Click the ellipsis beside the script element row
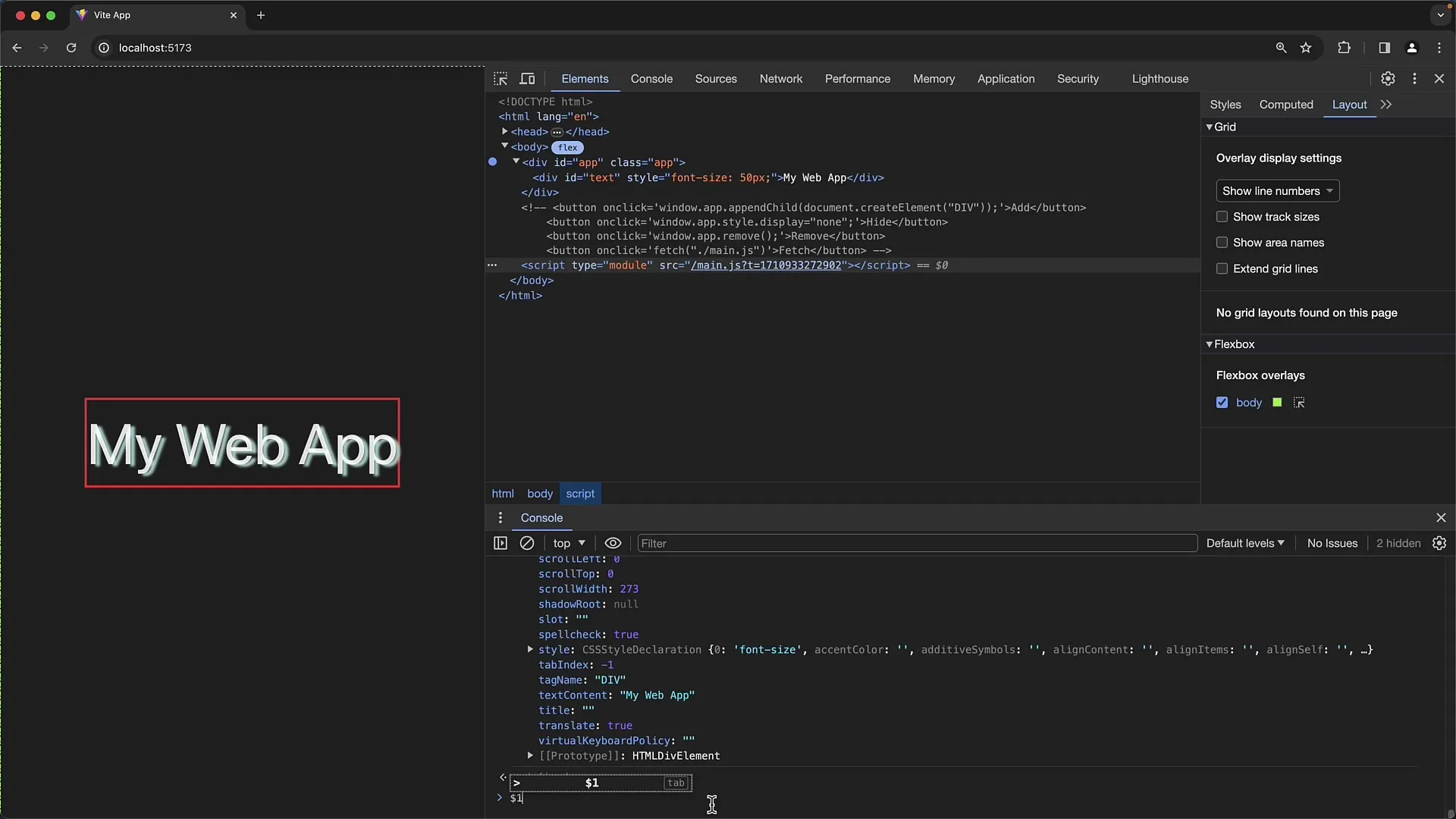The image size is (1456, 819). tap(492, 265)
